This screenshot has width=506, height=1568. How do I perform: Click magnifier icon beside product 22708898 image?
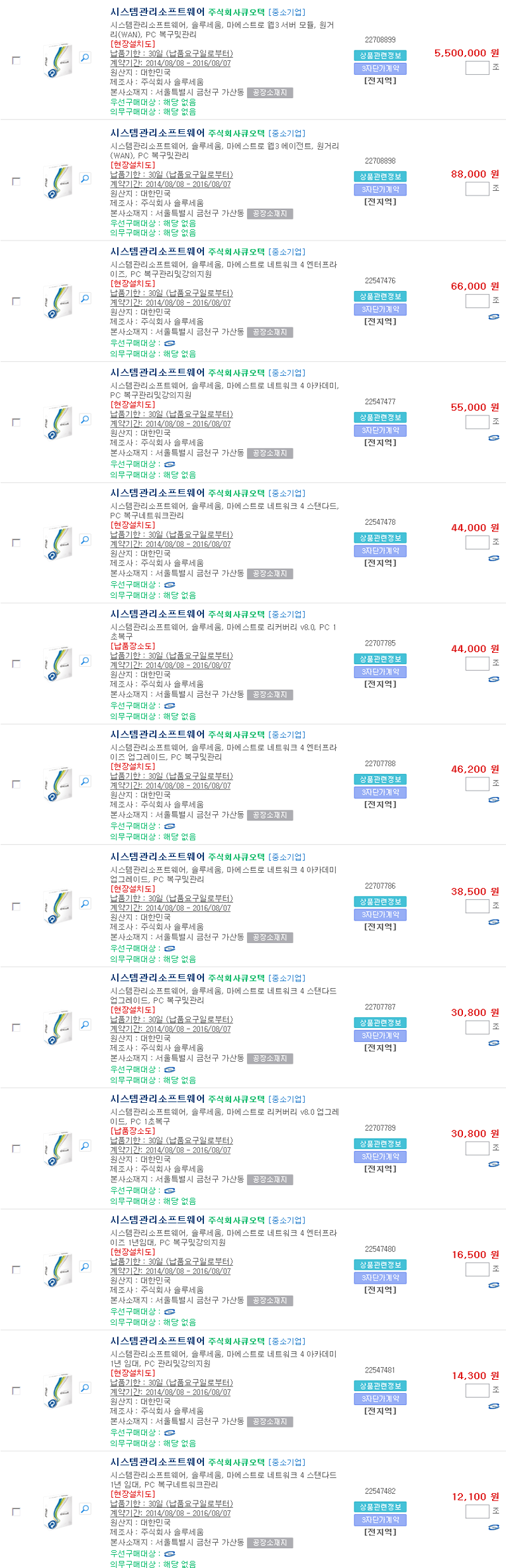tap(85, 178)
